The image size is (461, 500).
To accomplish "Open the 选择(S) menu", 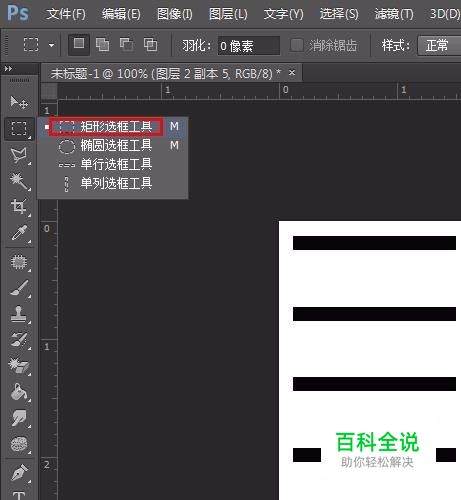I will pyautogui.click(x=339, y=14).
